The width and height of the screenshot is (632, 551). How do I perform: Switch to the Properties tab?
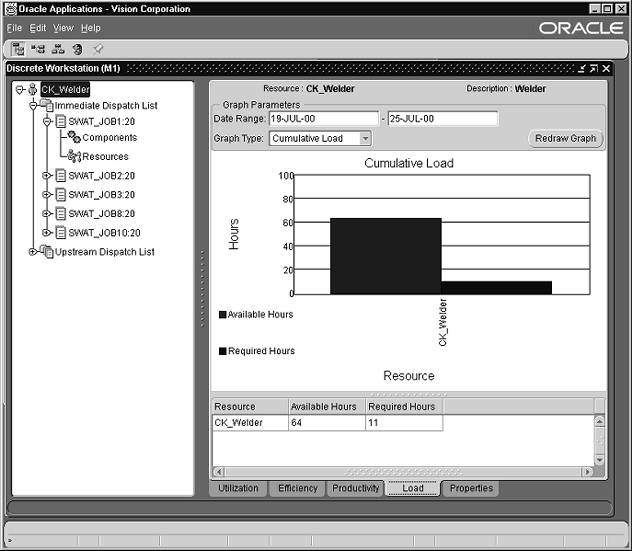pos(471,488)
